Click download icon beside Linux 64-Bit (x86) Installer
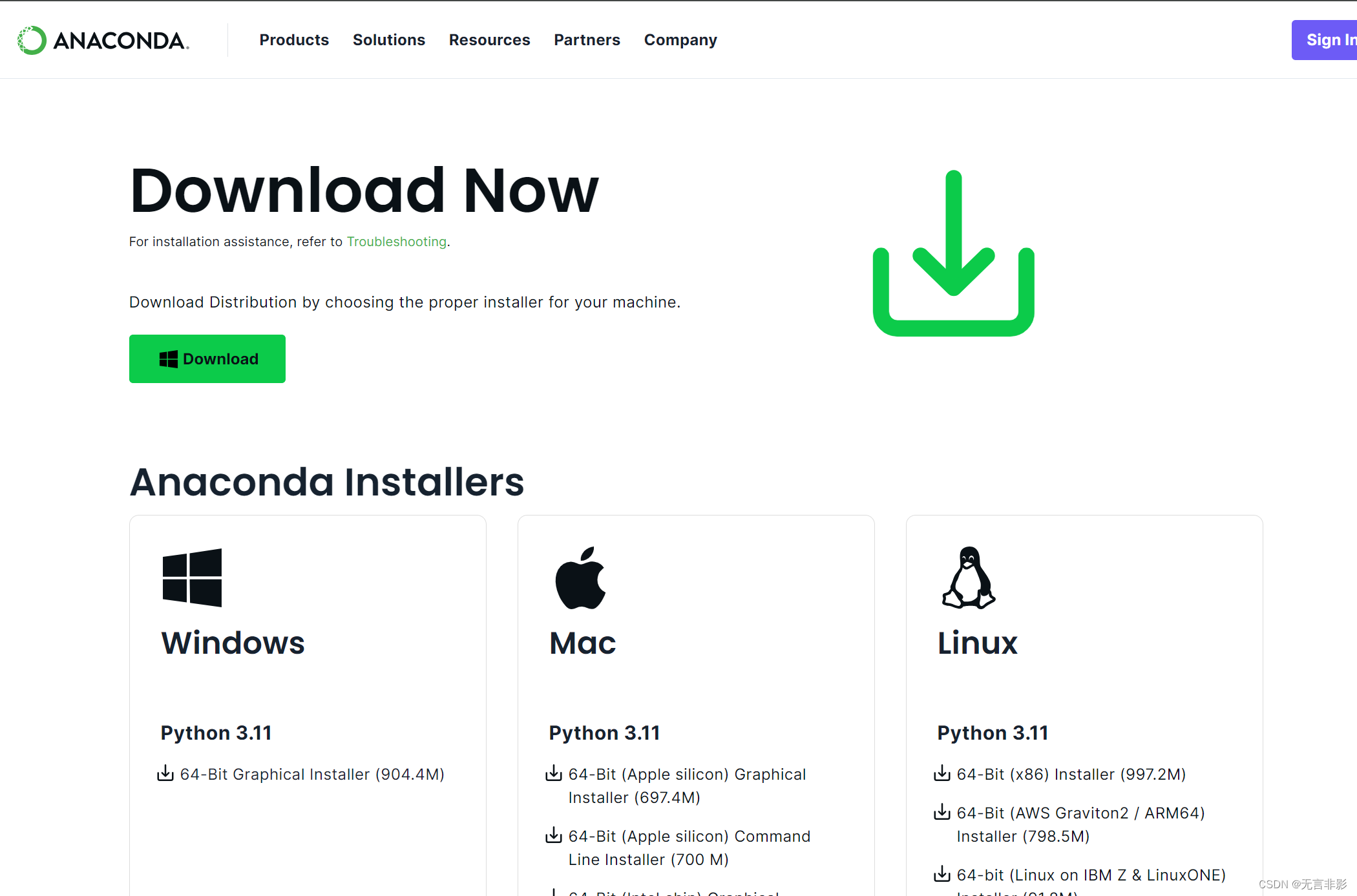Screen dimensions: 1357x896 [x=942, y=773]
